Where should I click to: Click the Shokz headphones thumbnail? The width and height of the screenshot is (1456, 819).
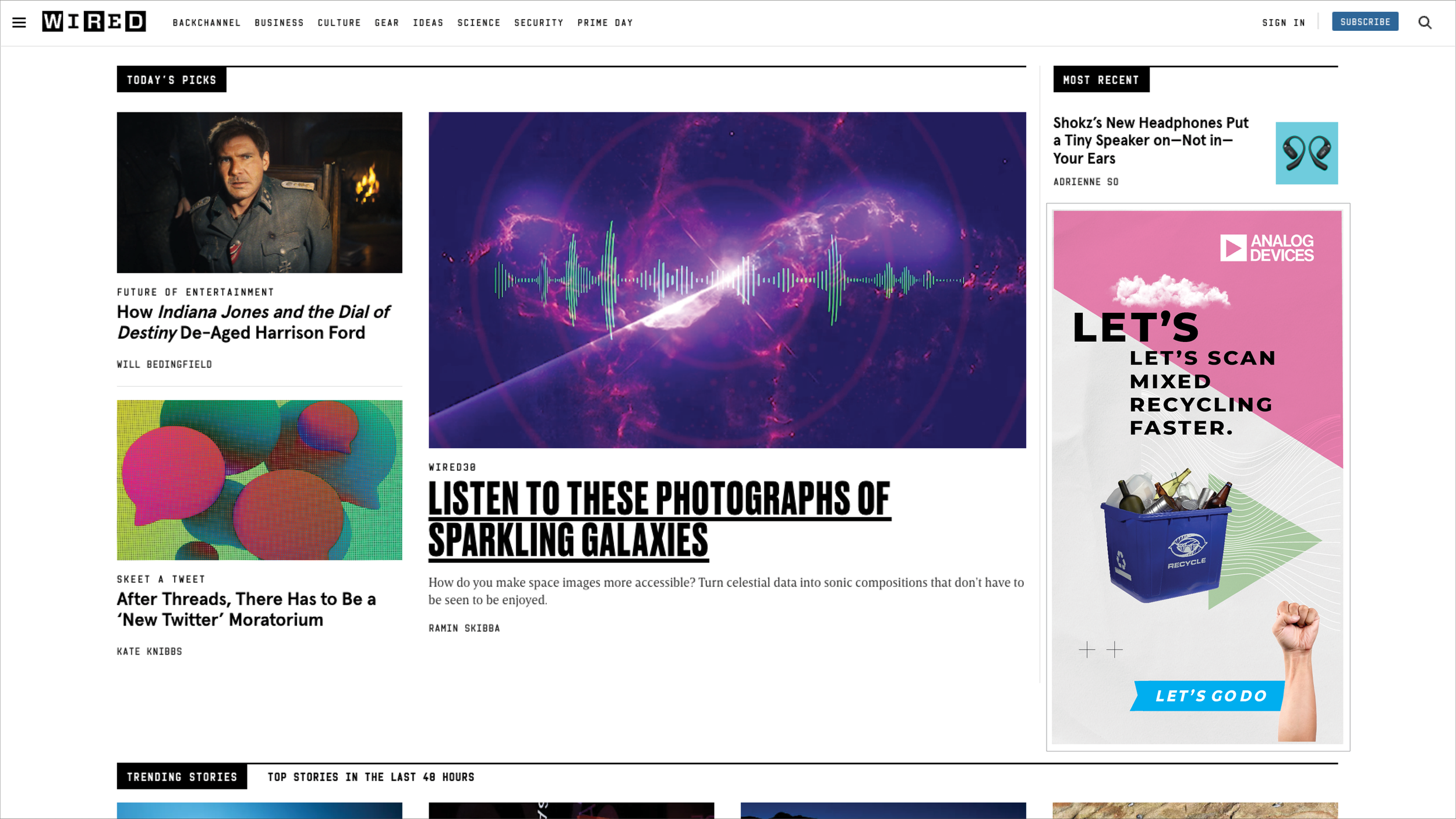click(1306, 153)
